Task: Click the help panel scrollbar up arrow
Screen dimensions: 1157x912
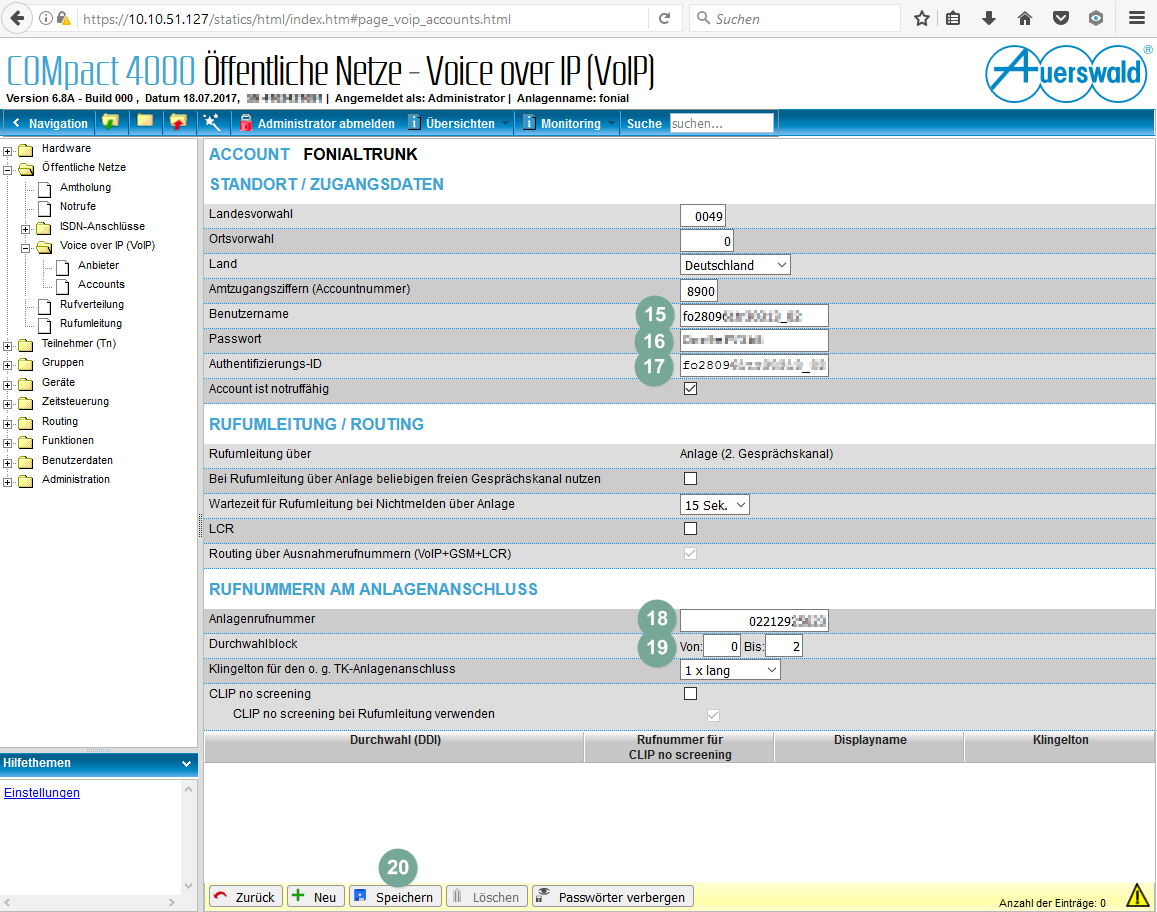Action: [x=188, y=789]
